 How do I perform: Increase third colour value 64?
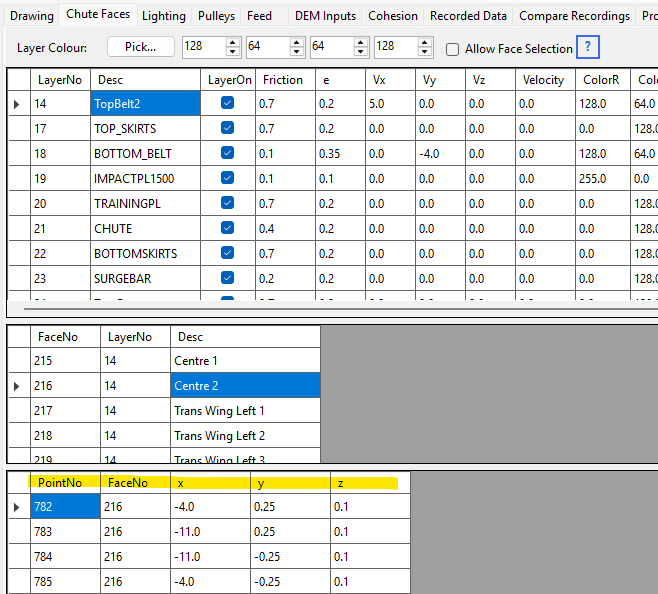pos(360,42)
